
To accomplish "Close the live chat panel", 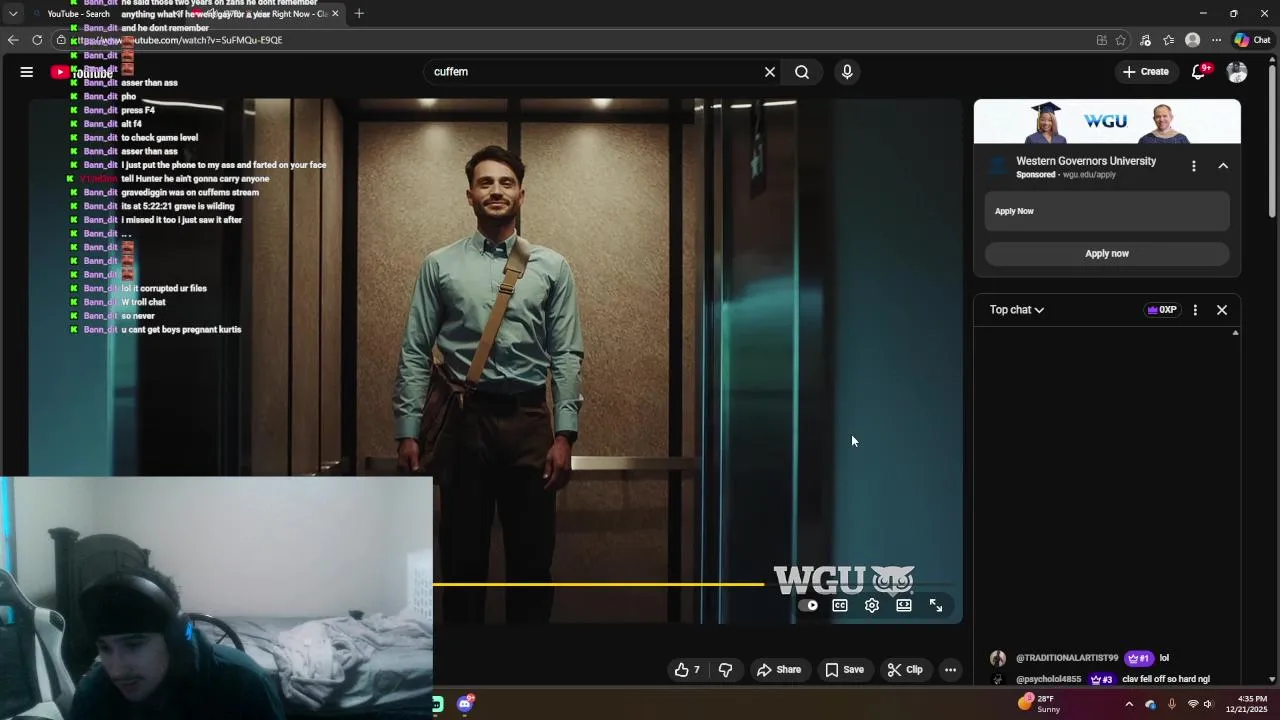I will coord(1222,310).
